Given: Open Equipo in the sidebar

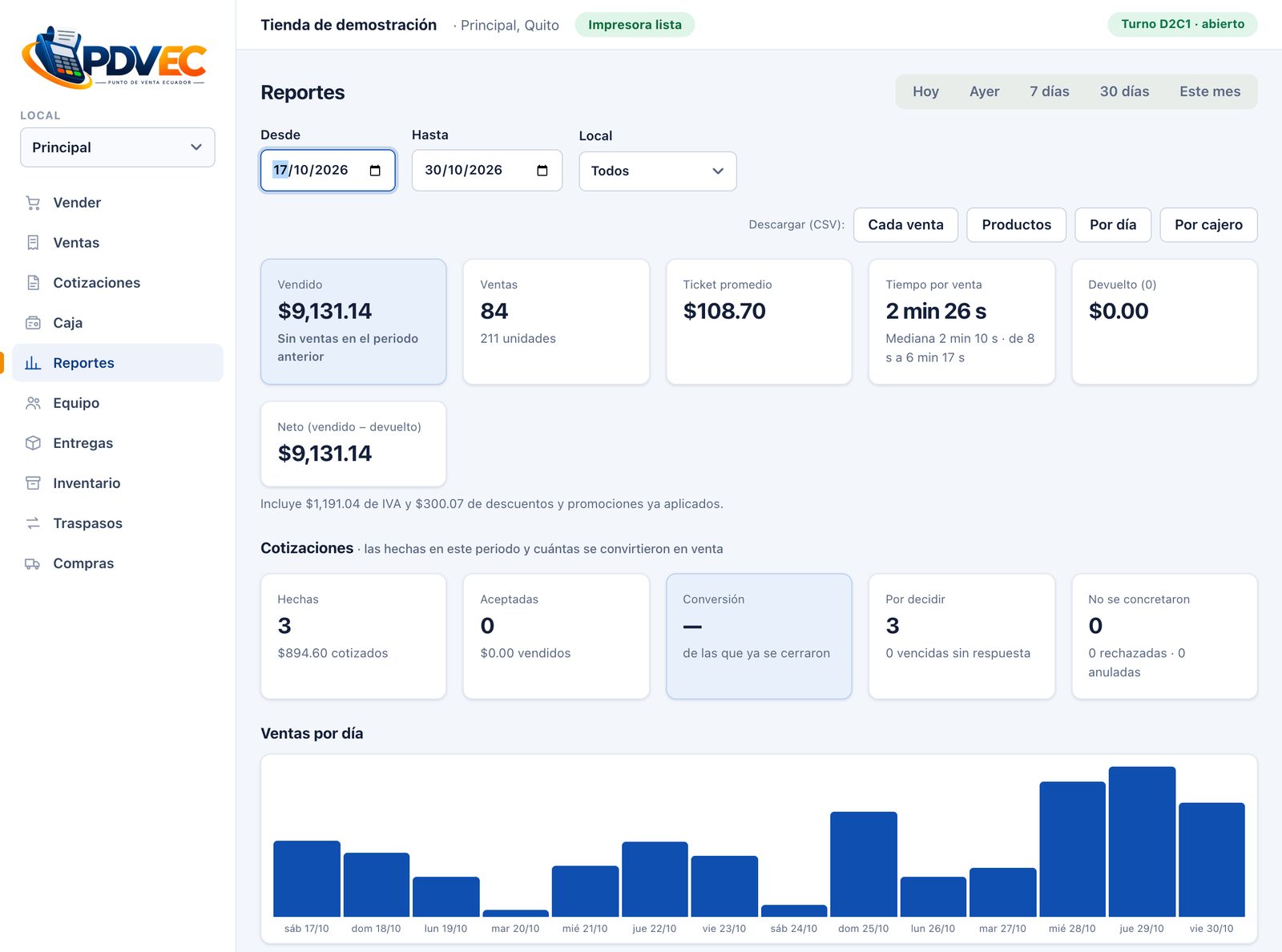Looking at the screenshot, I should [x=118, y=403].
